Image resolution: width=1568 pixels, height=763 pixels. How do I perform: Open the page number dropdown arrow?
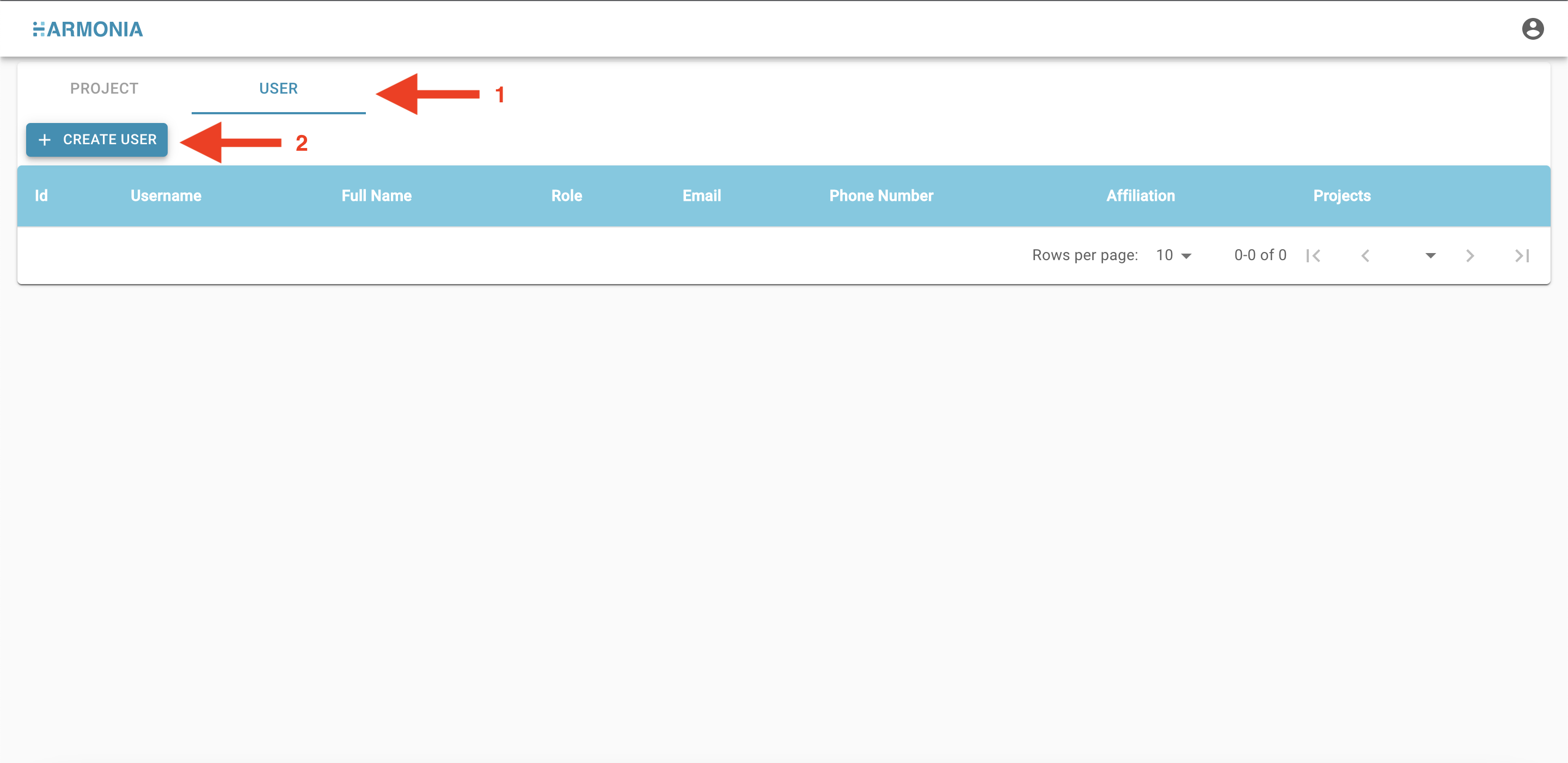(x=1430, y=256)
